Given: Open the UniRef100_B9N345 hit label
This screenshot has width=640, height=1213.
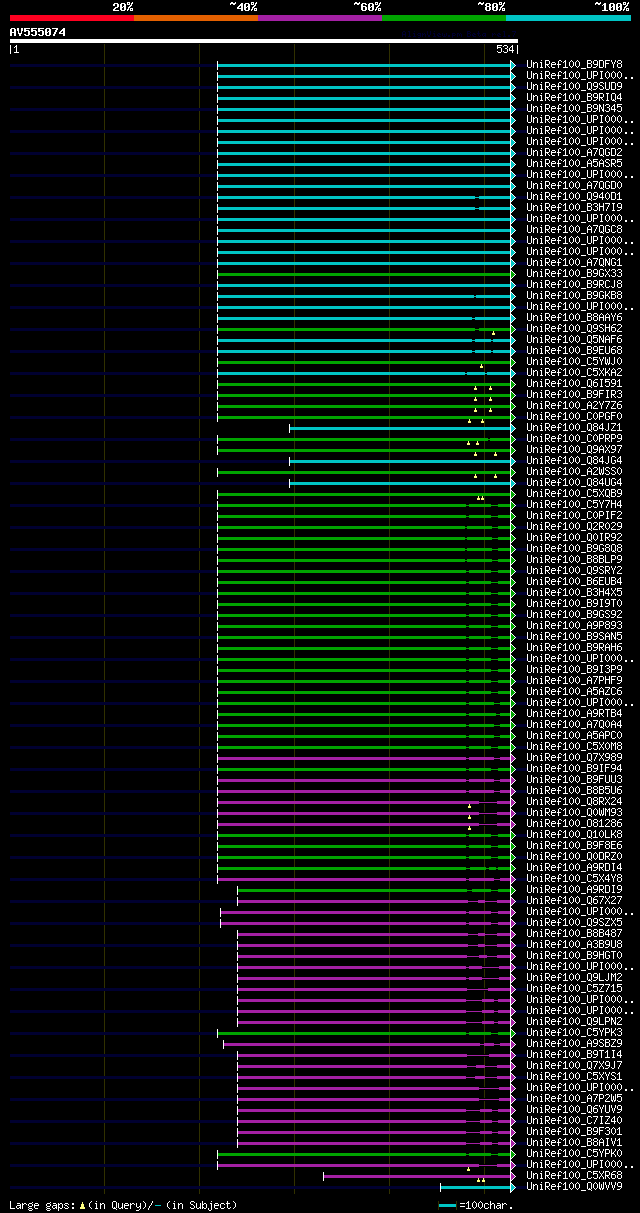Looking at the screenshot, I should click(575, 108).
